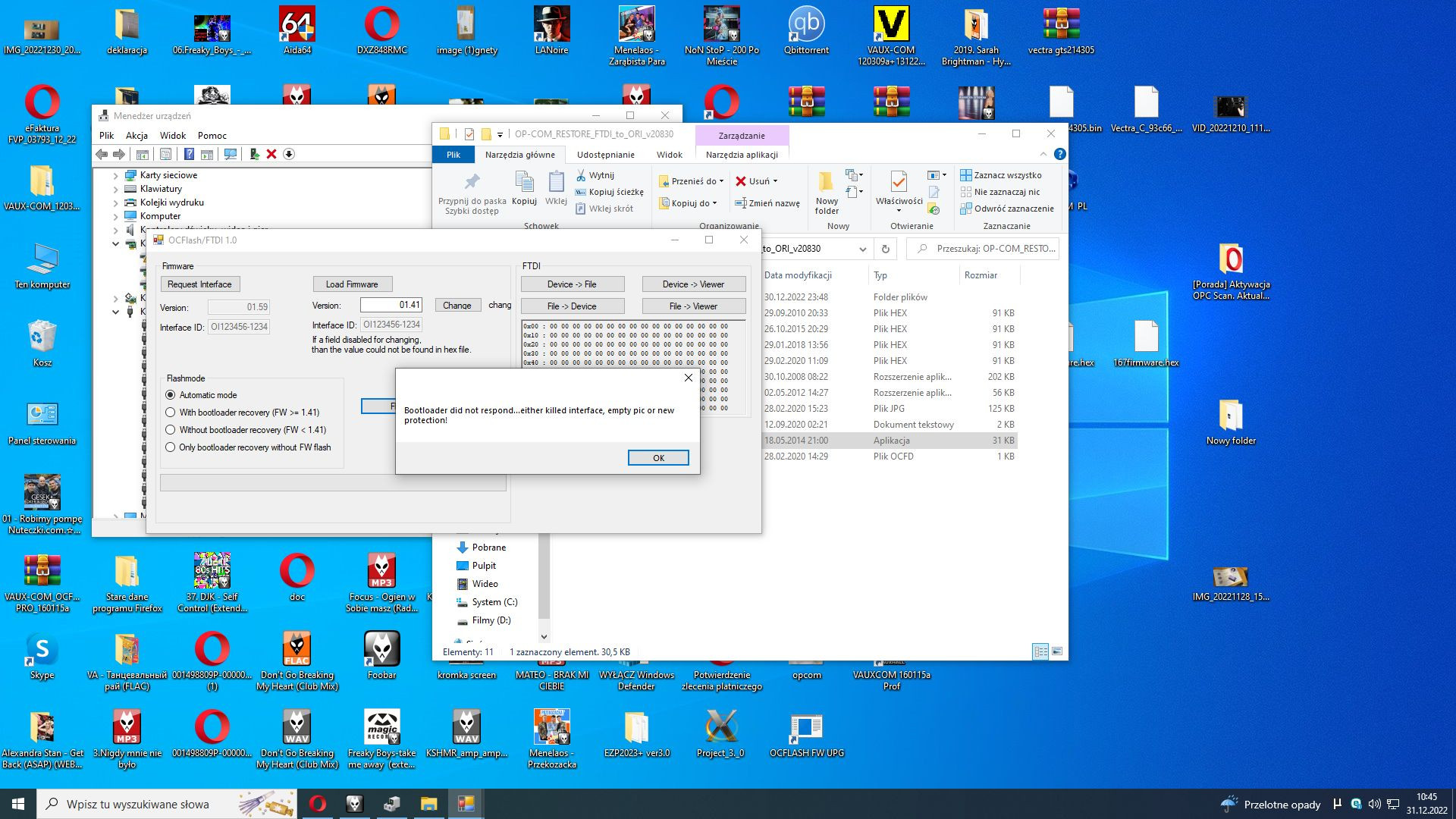Click the volume icon in system tray
This screenshot has height=819, width=1456.
pos(1374,804)
